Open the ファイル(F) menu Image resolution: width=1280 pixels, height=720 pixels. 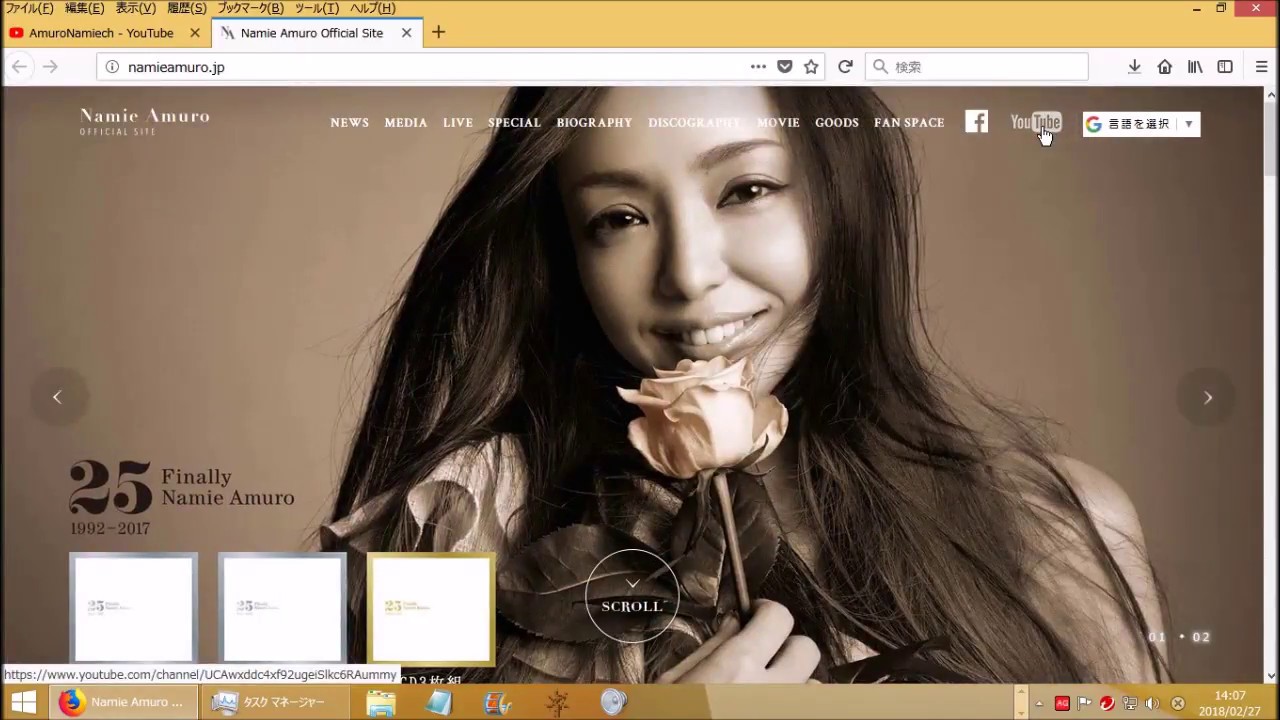pyautogui.click(x=29, y=8)
